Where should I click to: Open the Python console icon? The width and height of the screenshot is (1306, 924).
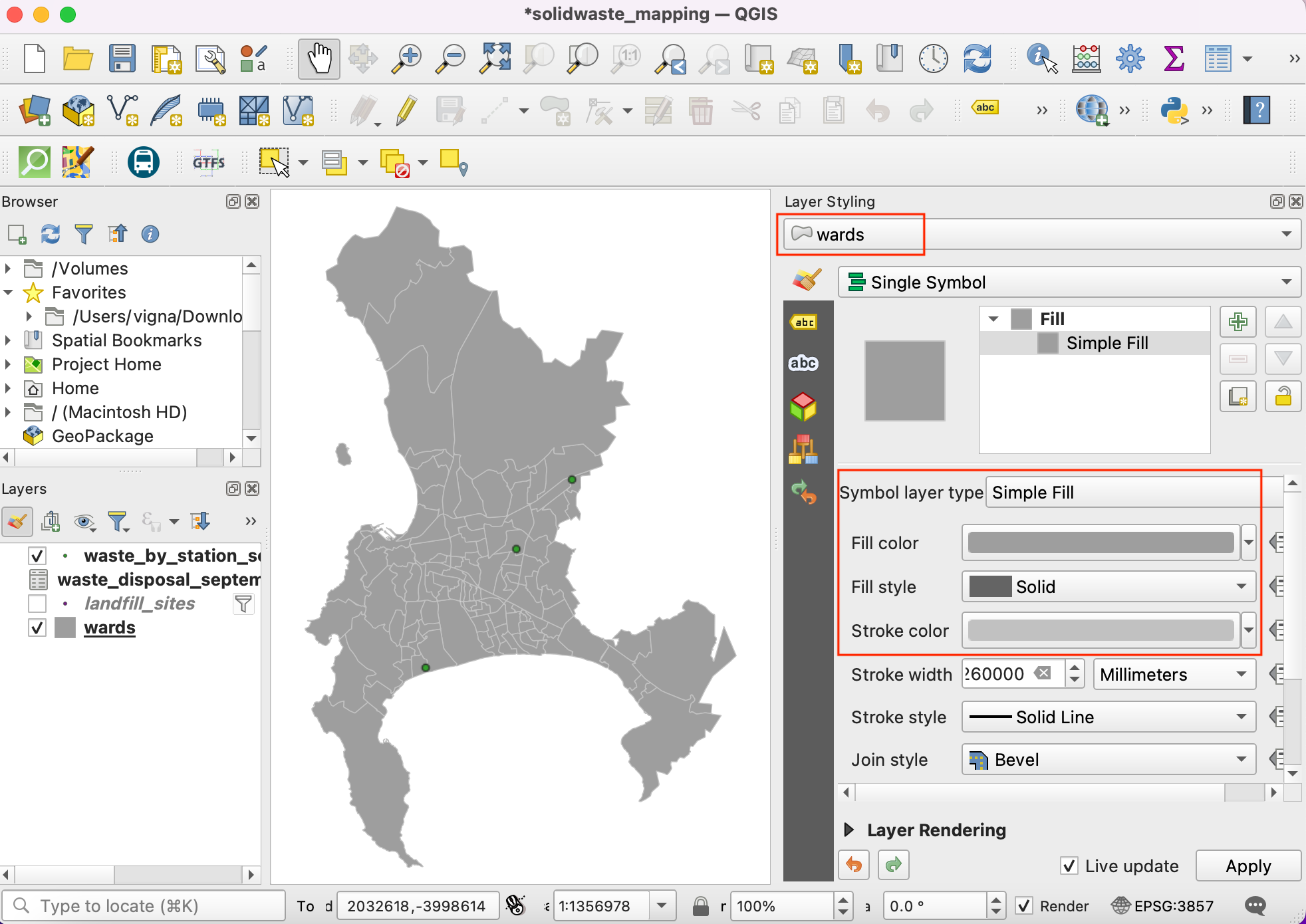click(1174, 110)
